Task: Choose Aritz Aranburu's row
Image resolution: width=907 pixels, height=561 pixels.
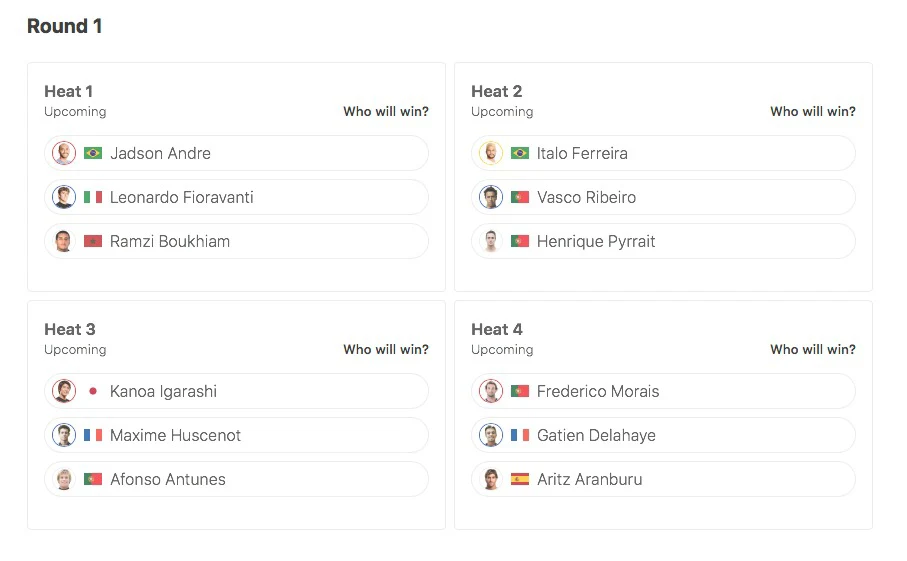Action: (x=663, y=479)
